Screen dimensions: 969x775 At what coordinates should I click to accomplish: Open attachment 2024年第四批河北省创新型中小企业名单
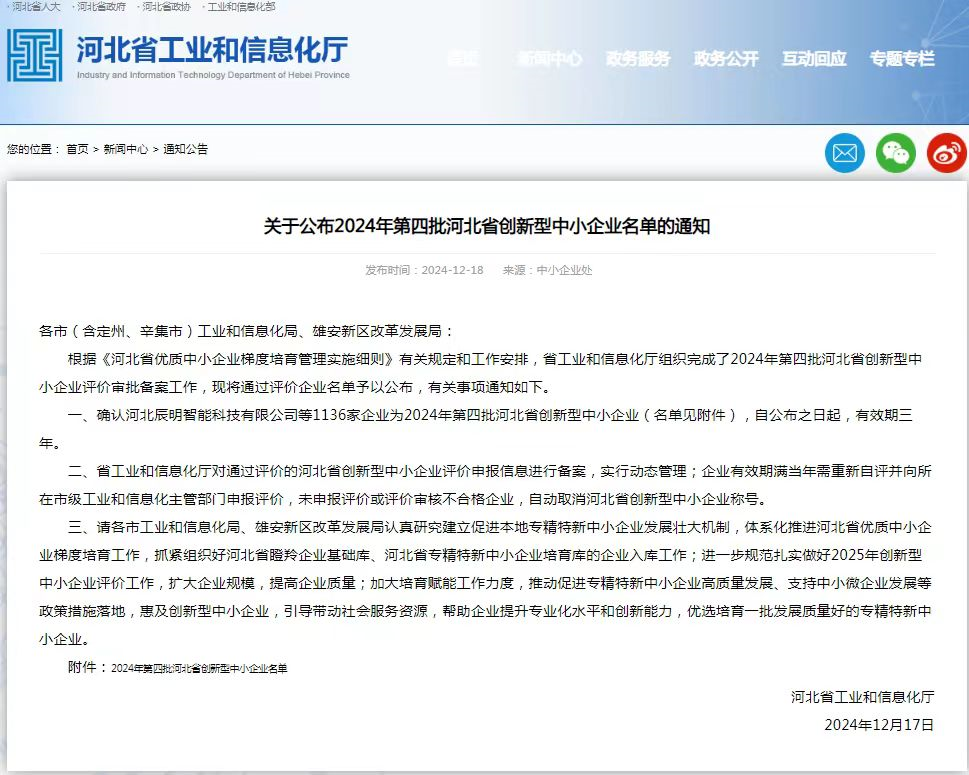click(x=199, y=668)
